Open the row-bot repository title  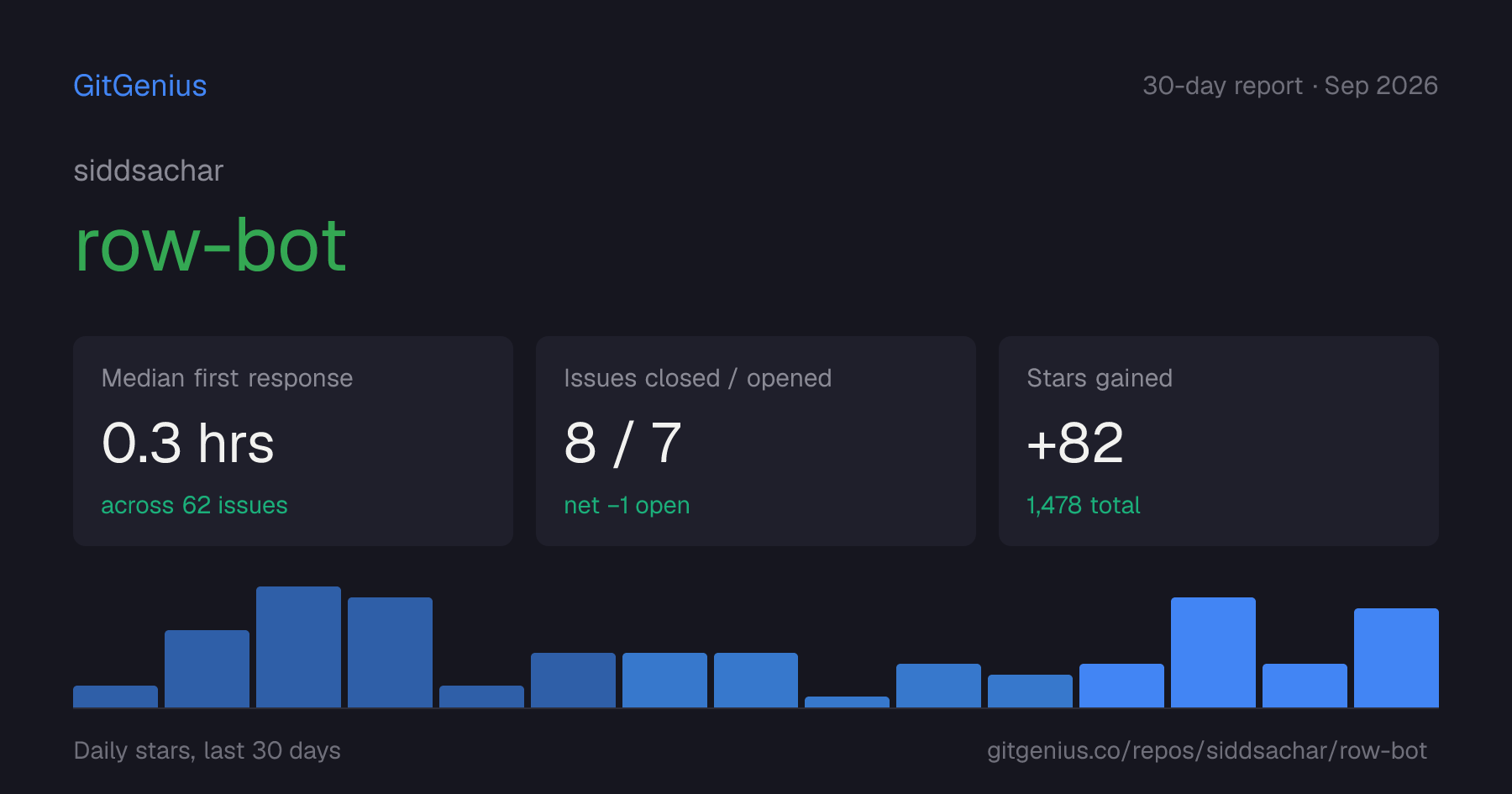tap(210, 245)
